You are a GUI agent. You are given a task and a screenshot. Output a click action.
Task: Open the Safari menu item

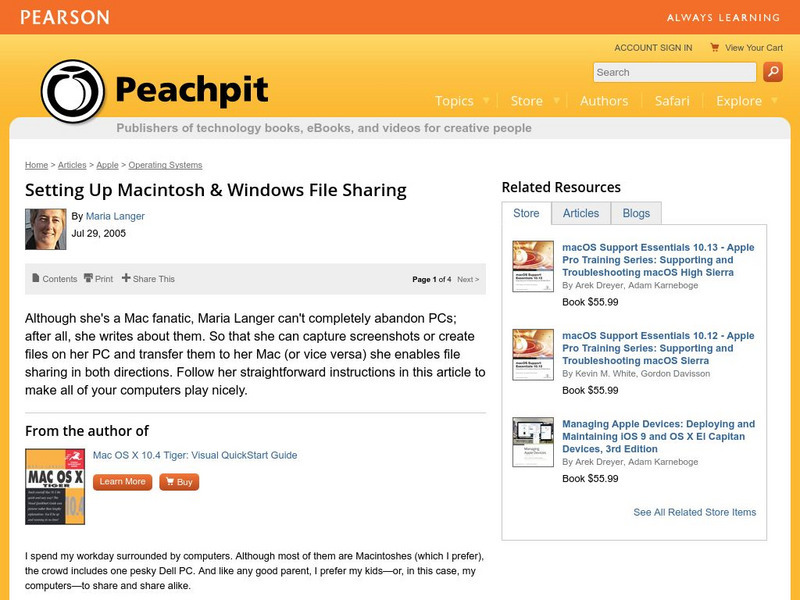[672, 101]
